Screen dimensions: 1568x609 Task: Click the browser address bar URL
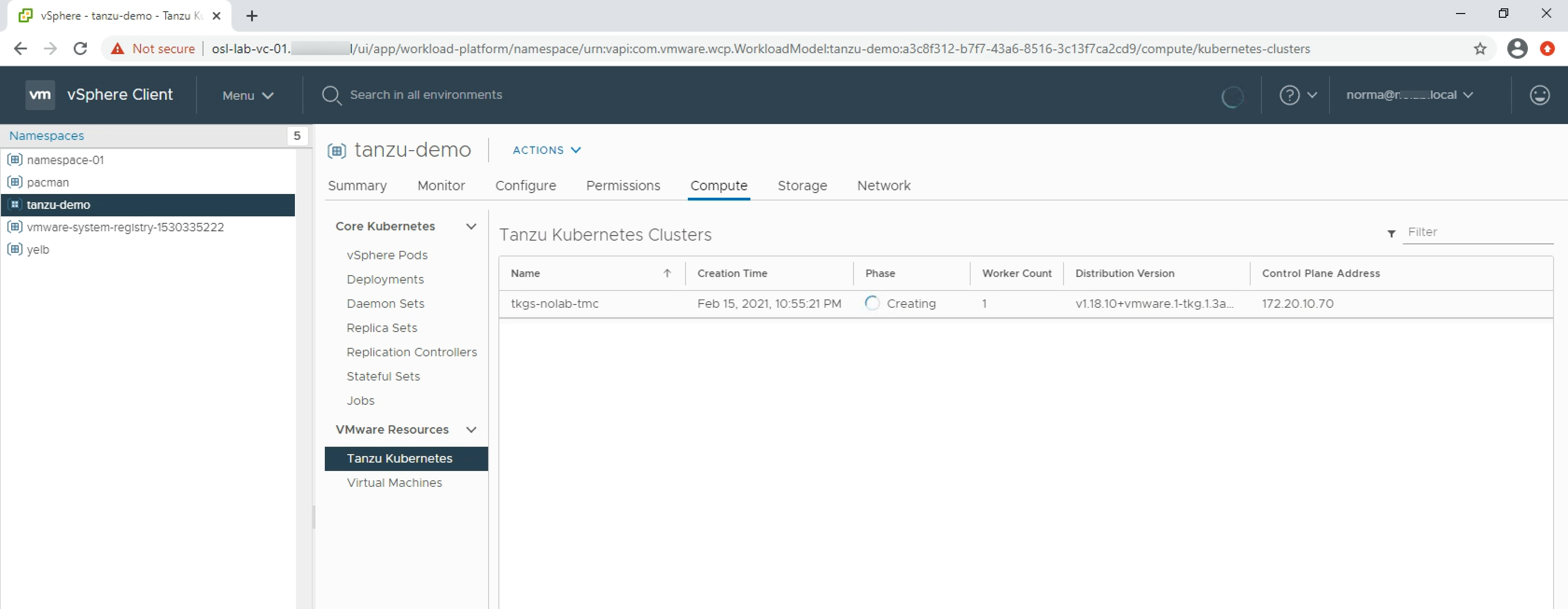(760, 48)
